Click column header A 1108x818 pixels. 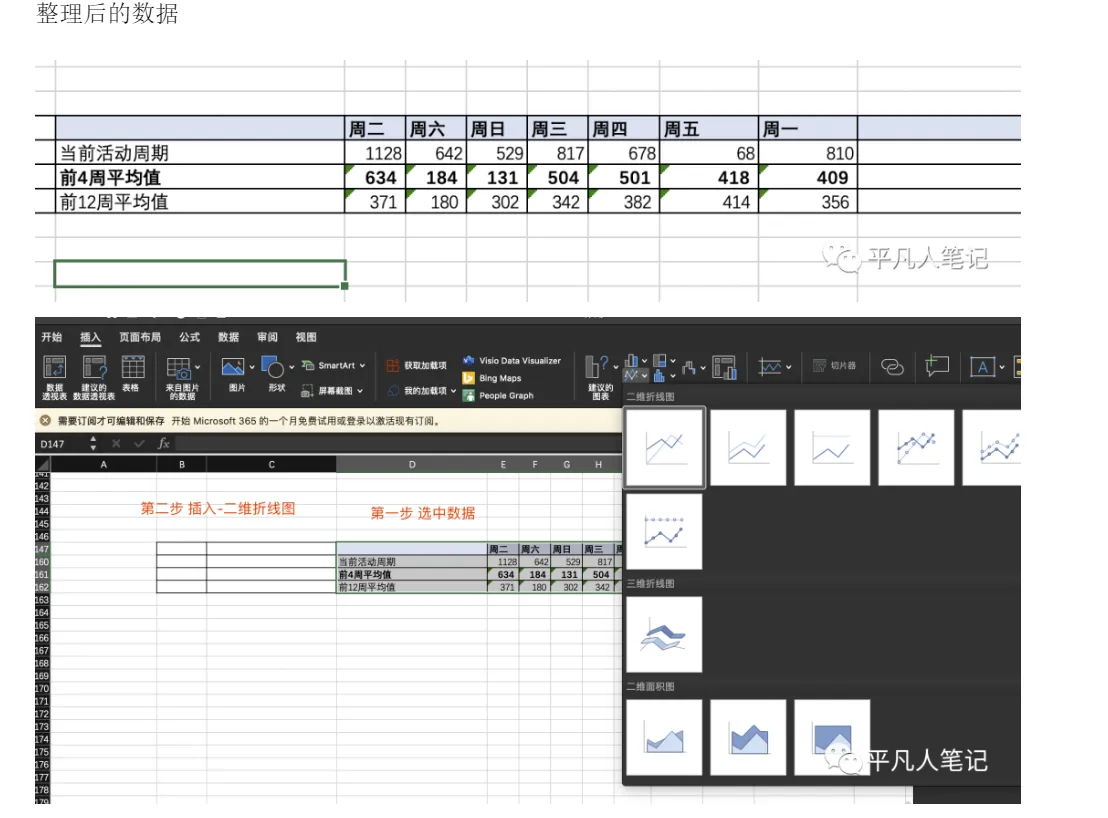(103, 464)
